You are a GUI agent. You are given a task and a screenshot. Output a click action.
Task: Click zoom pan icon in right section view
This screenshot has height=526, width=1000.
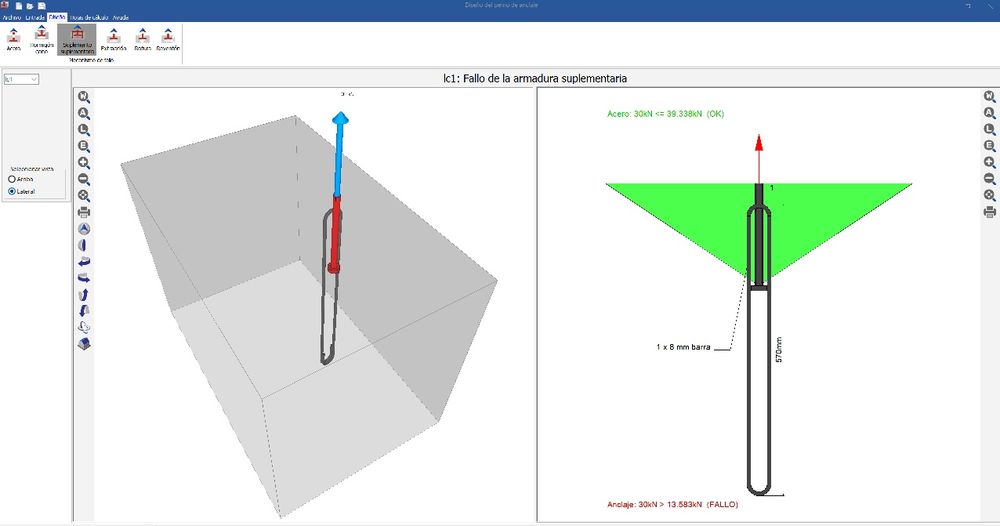[989, 196]
